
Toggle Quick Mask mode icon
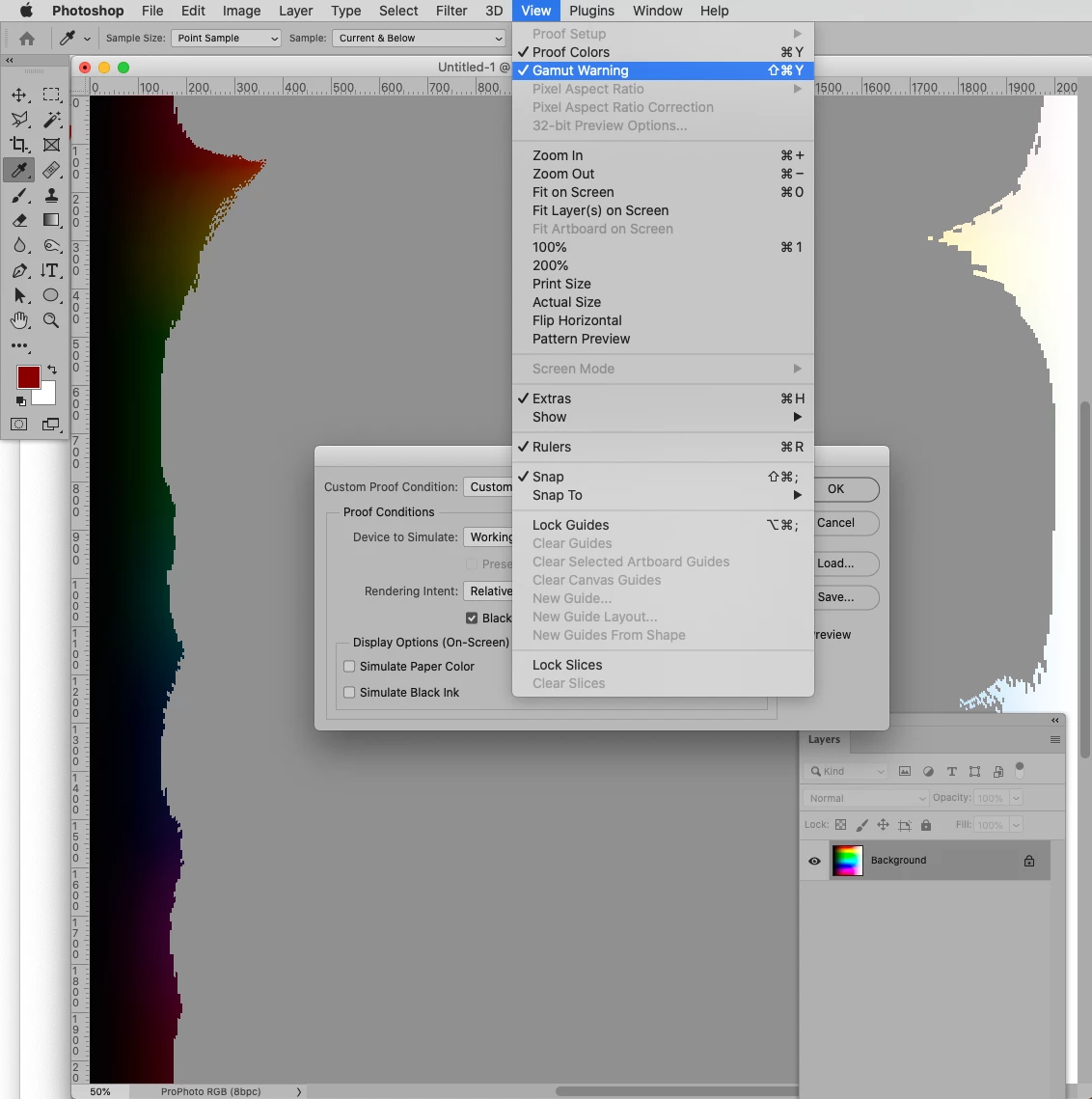(19, 424)
